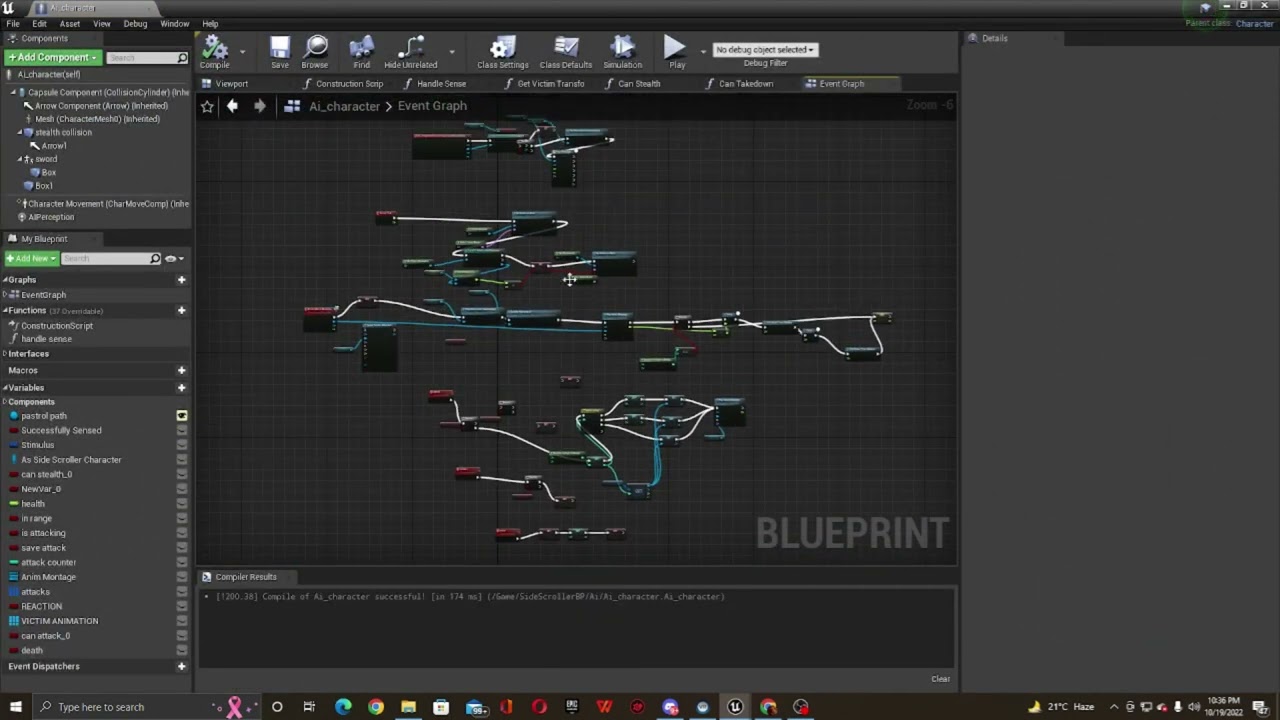
Task: Open Class Defaults from the toolbar
Action: 566,50
